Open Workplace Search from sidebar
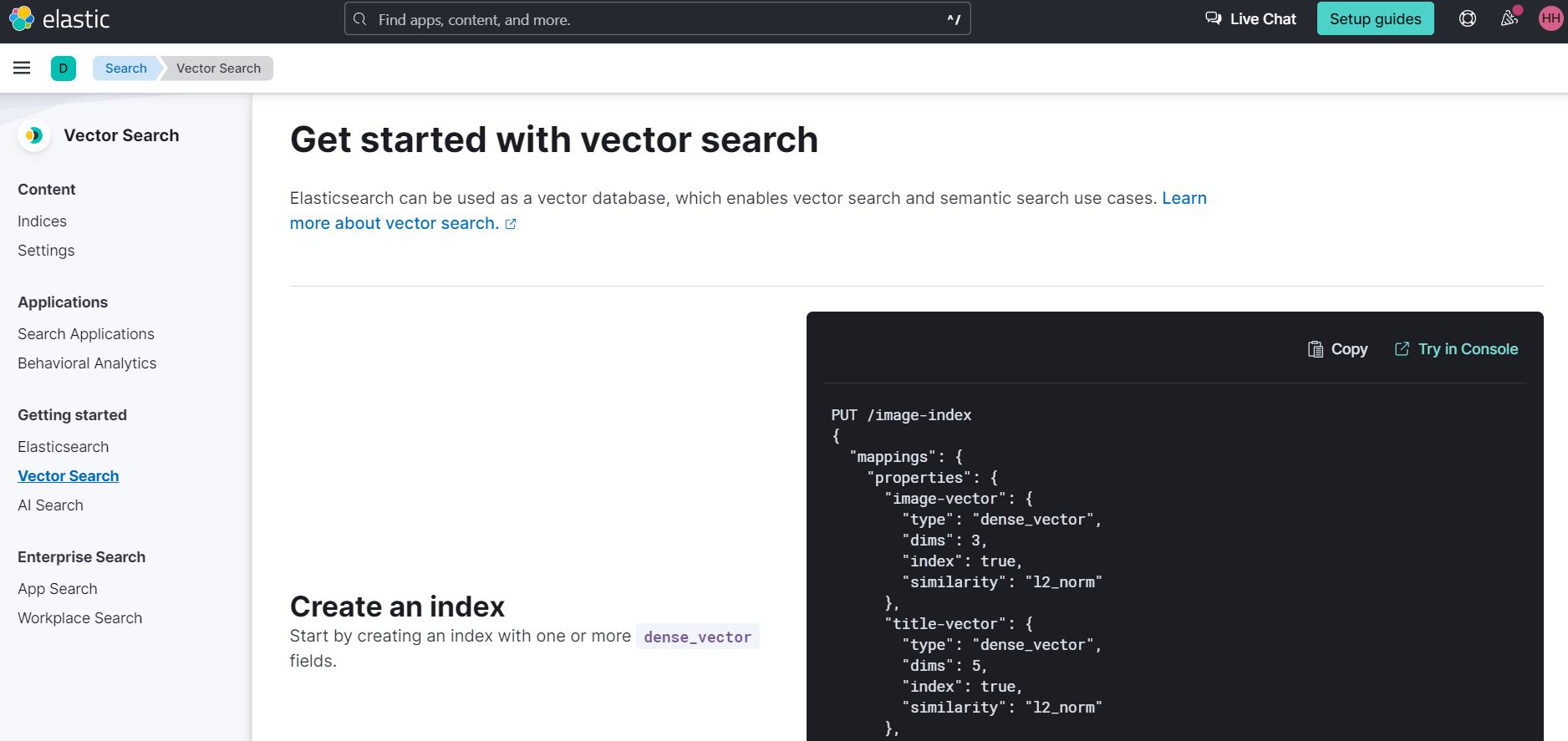 tap(80, 618)
